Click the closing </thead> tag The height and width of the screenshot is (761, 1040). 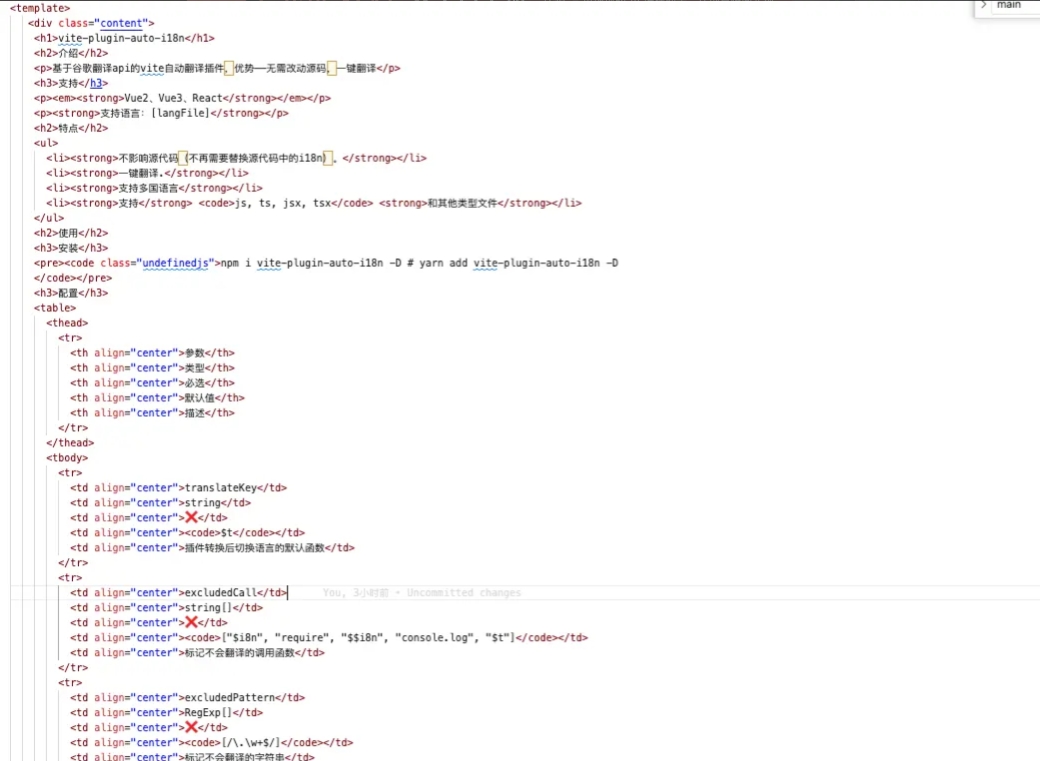coord(70,443)
